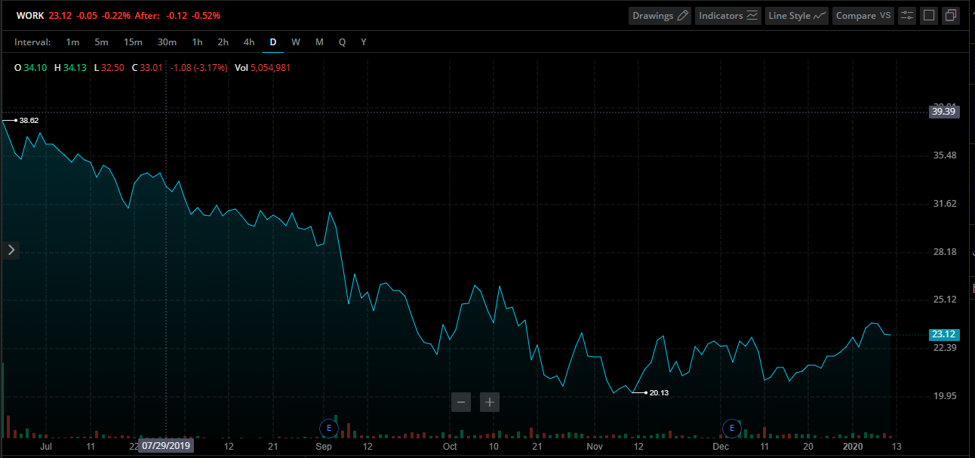Select the Q quarterly interval
The image size is (975, 458).
click(342, 42)
